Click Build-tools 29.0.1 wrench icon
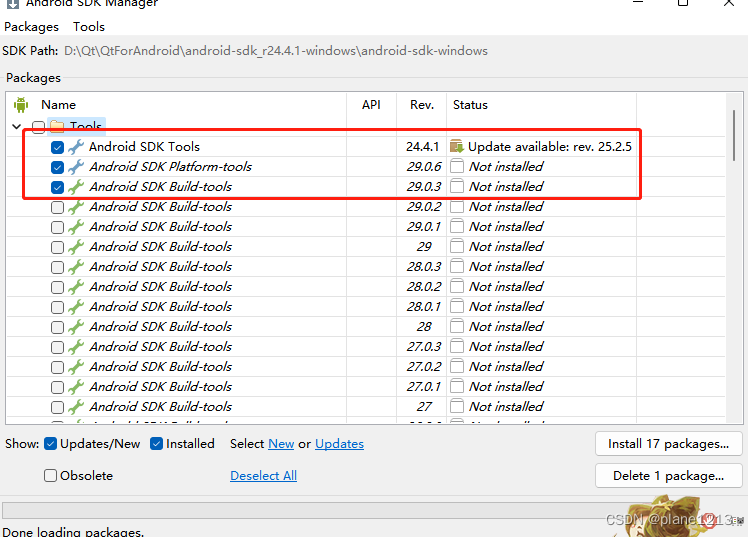The width and height of the screenshot is (748, 537). [x=76, y=227]
